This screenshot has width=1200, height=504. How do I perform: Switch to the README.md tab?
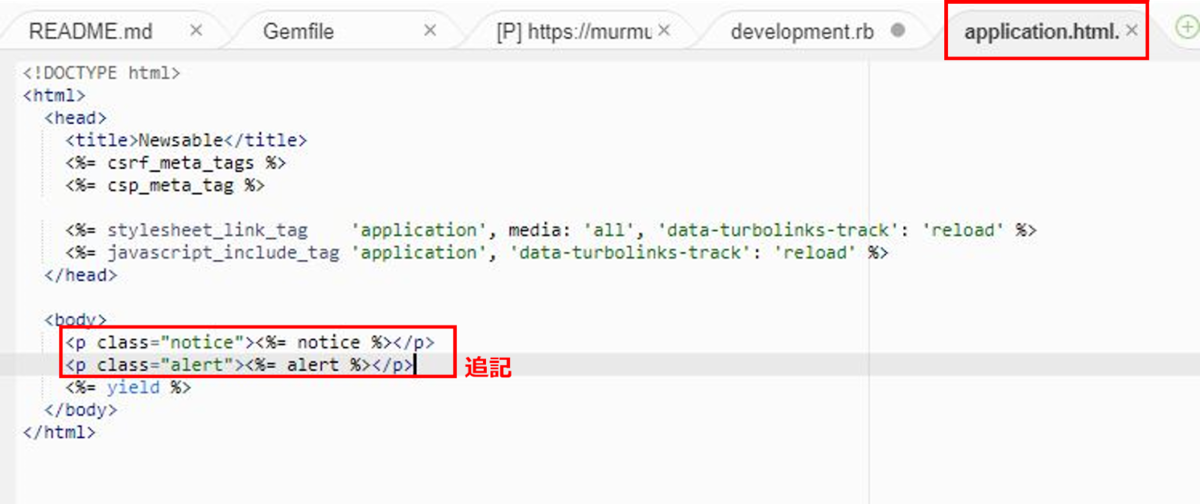pos(91,31)
